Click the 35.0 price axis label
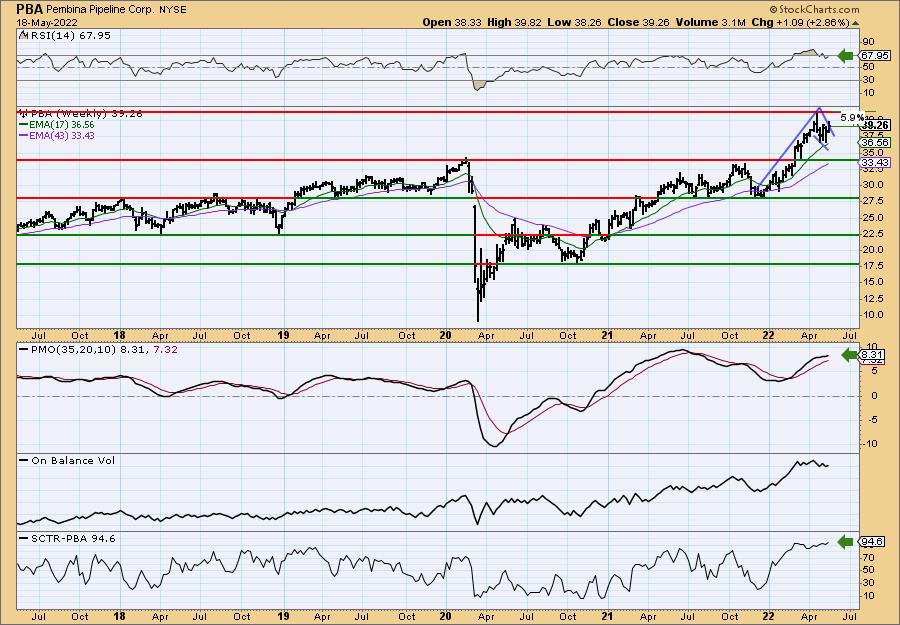 click(871, 153)
